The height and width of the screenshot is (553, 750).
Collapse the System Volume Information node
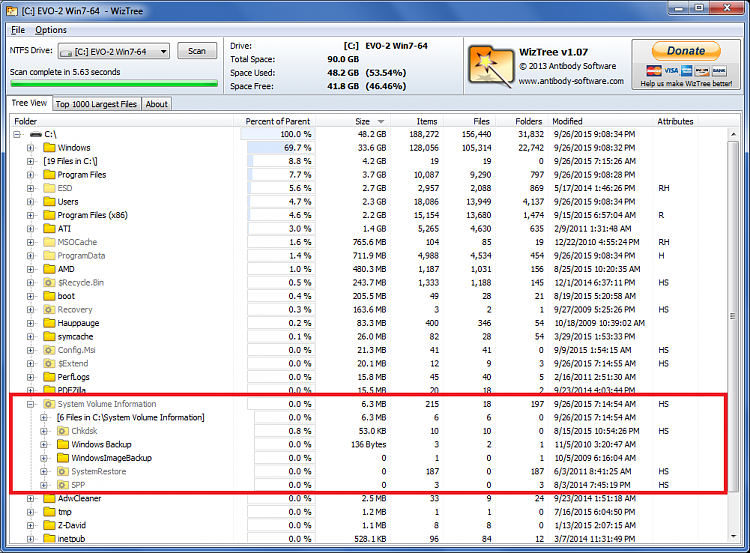click(x=31, y=404)
